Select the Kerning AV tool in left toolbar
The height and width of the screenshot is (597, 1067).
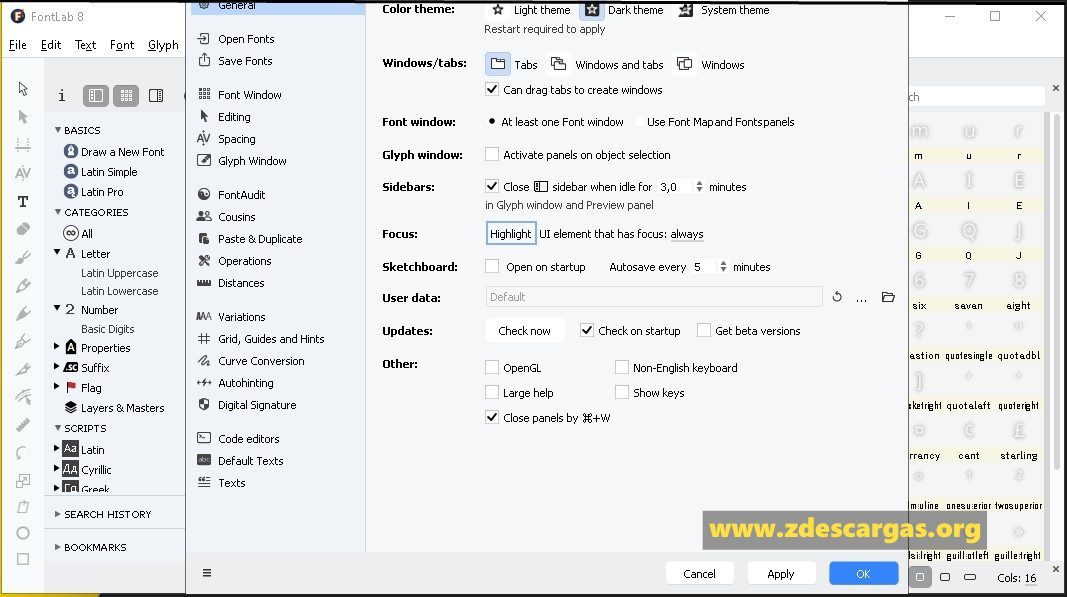coord(23,173)
